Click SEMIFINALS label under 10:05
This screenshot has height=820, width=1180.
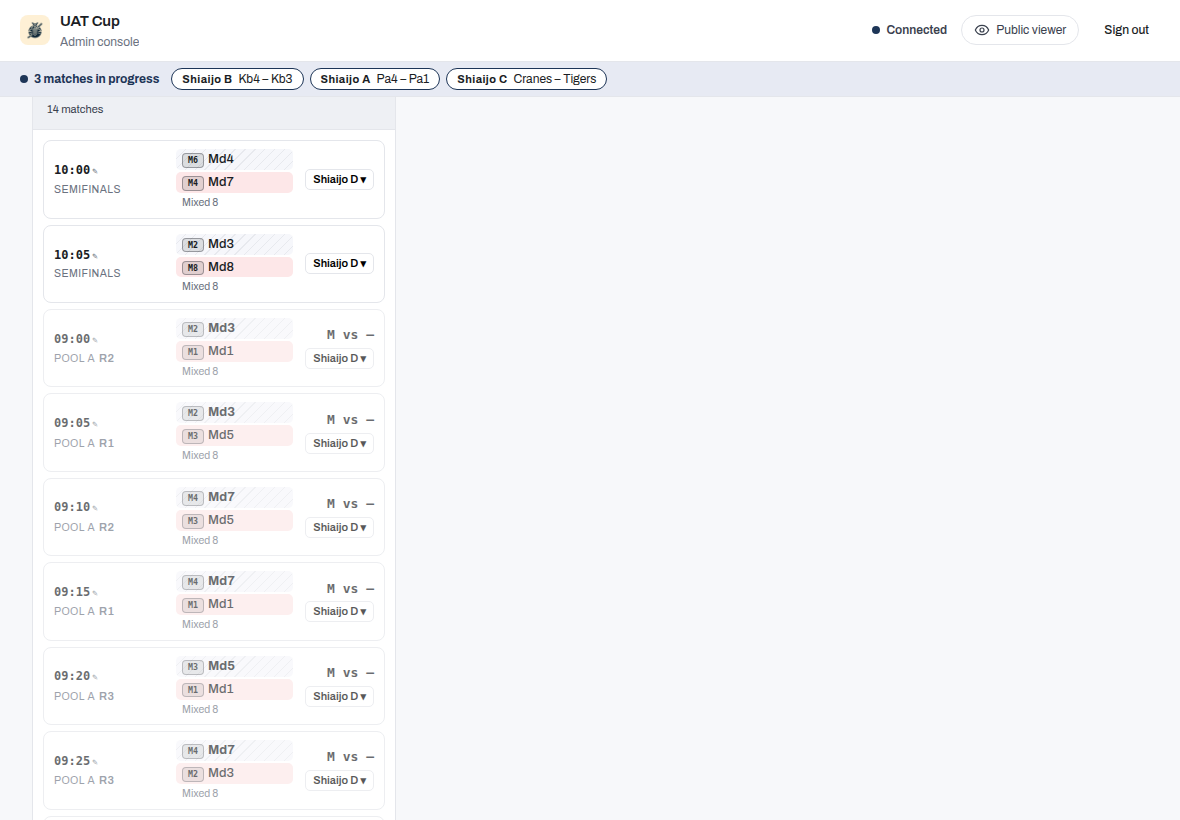(x=87, y=273)
